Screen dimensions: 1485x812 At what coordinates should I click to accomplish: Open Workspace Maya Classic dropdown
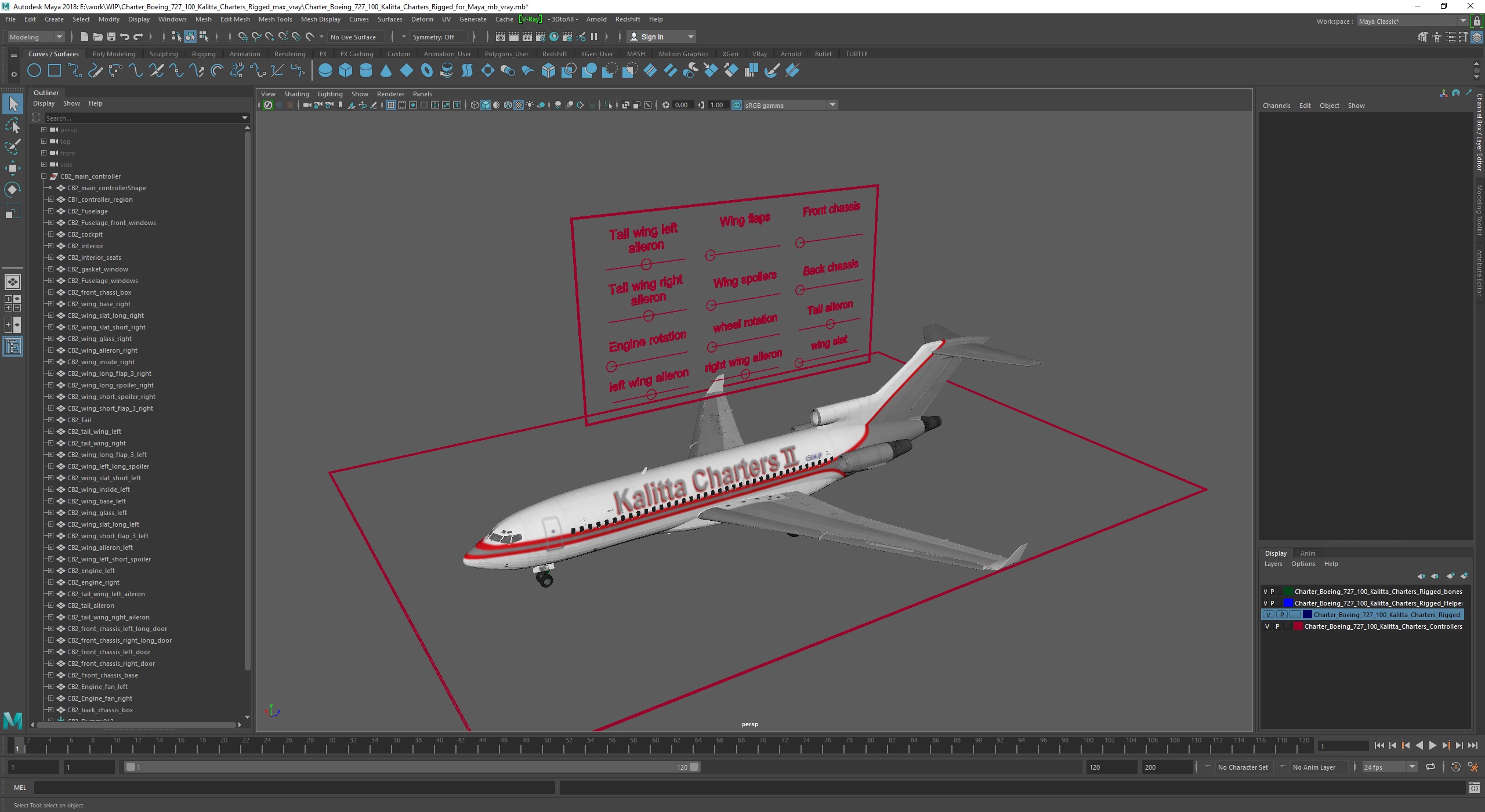[1412, 21]
